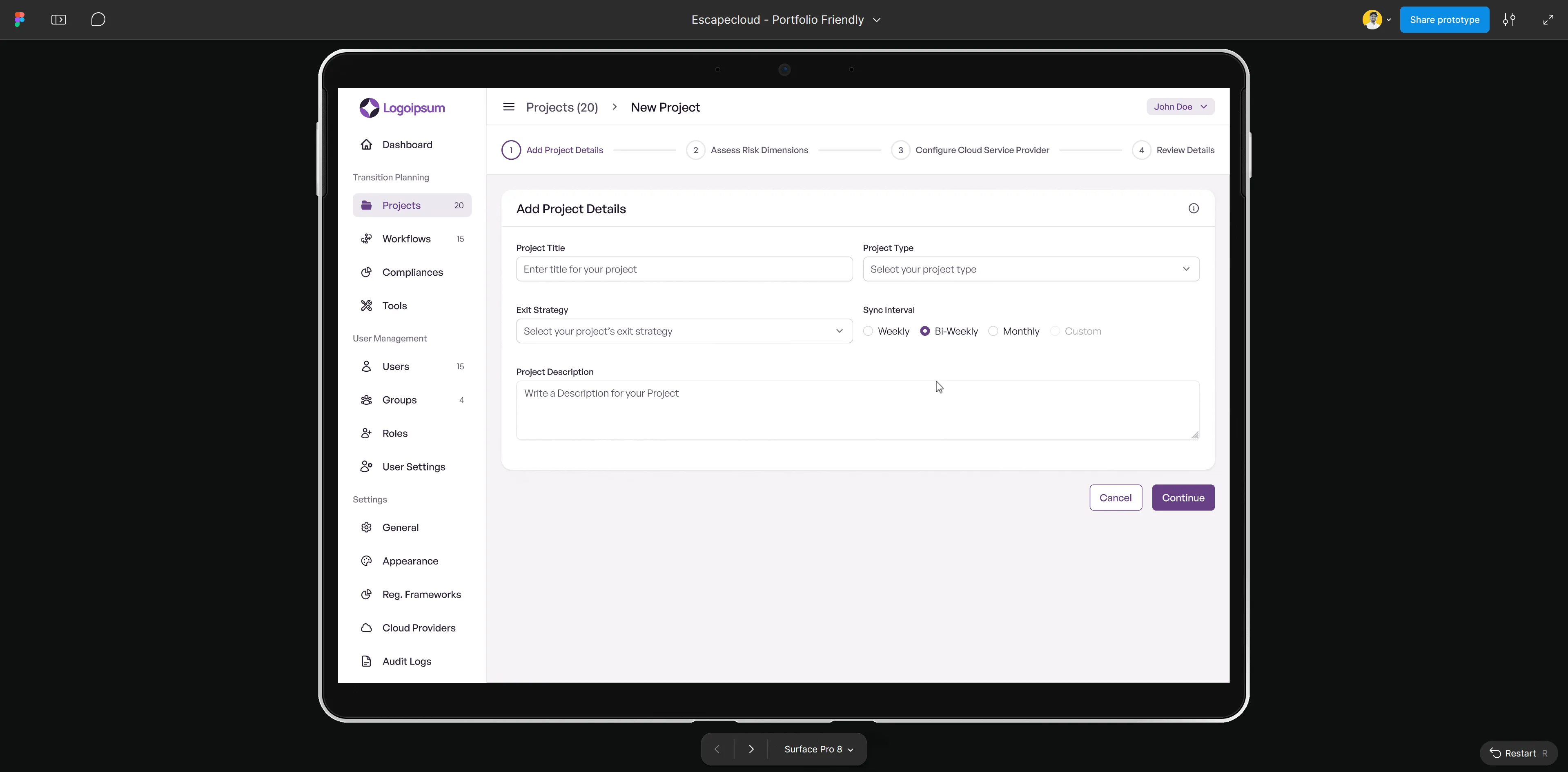Click the Compliances pie chart icon
The height and width of the screenshot is (772, 1568).
point(366,272)
